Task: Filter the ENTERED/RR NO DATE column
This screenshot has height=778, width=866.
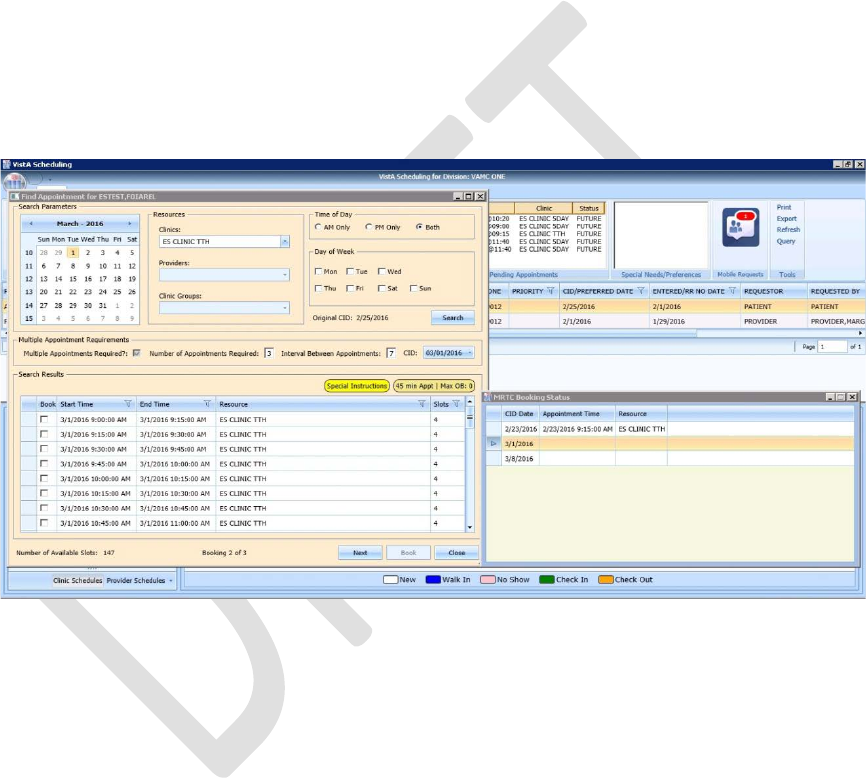Action: click(732, 290)
